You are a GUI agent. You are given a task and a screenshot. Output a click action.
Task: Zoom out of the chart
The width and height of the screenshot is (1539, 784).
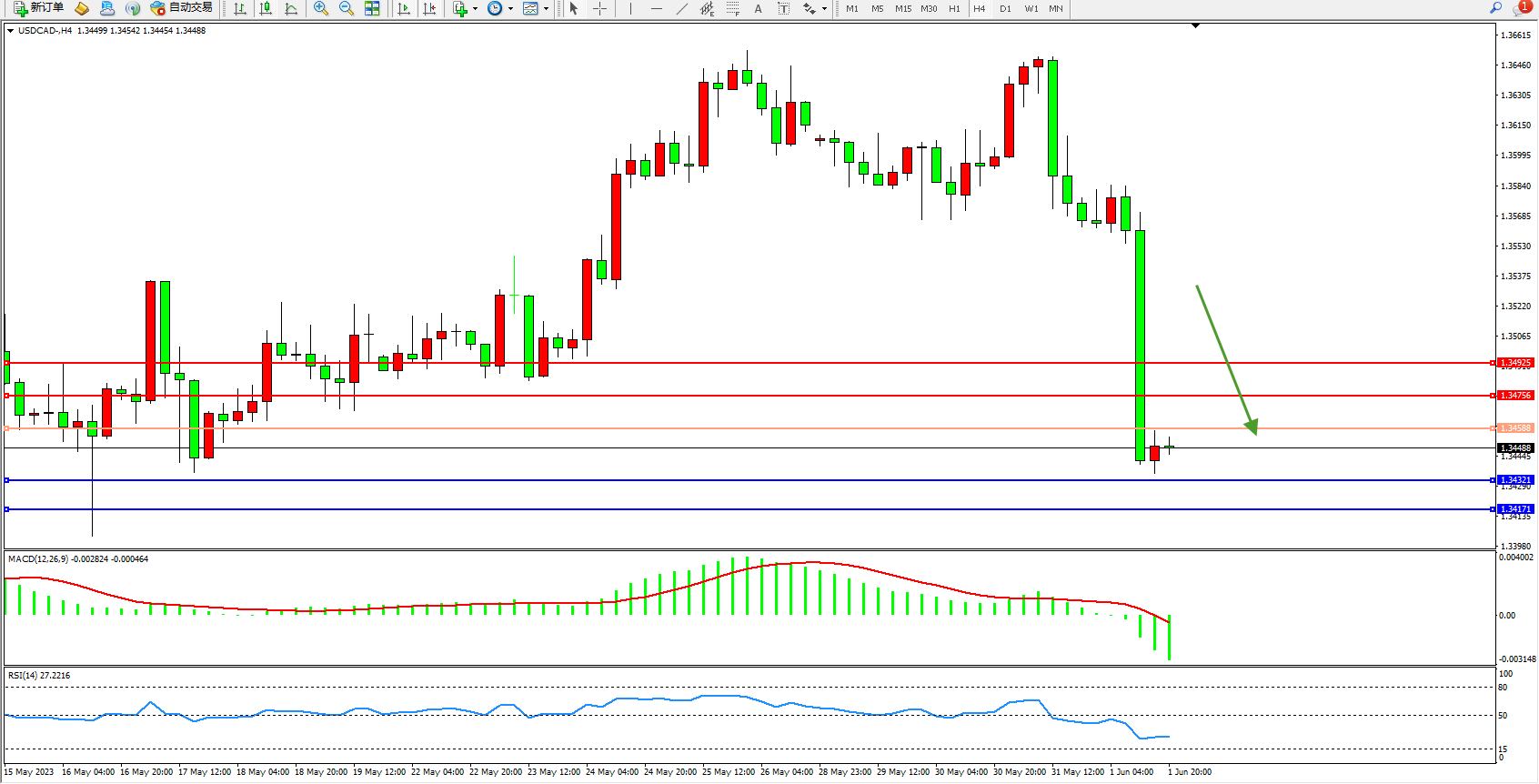347,8
